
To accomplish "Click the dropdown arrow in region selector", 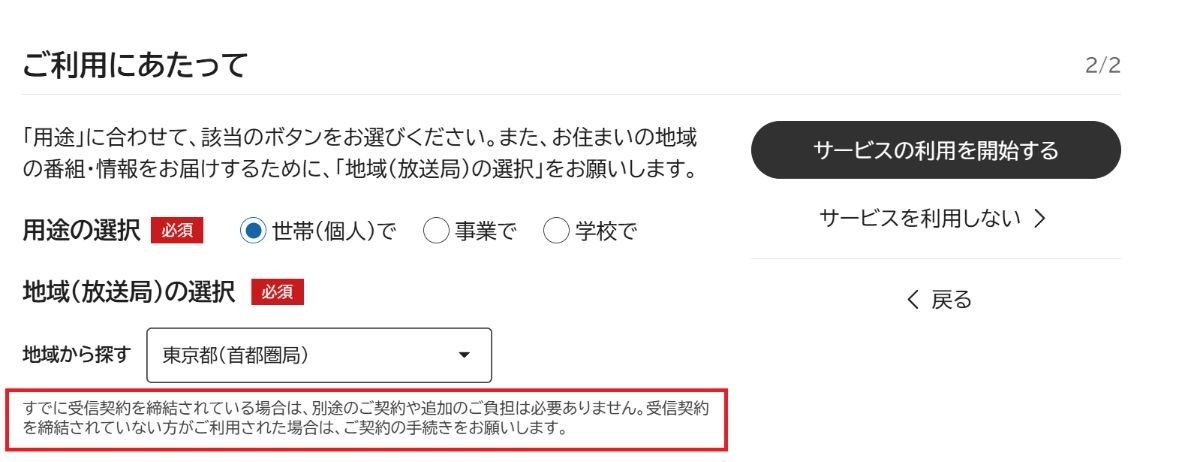I will (463, 355).
